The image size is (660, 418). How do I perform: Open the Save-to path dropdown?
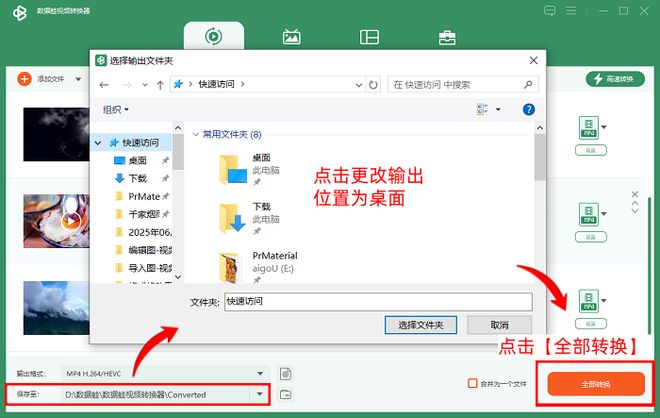pos(259,394)
